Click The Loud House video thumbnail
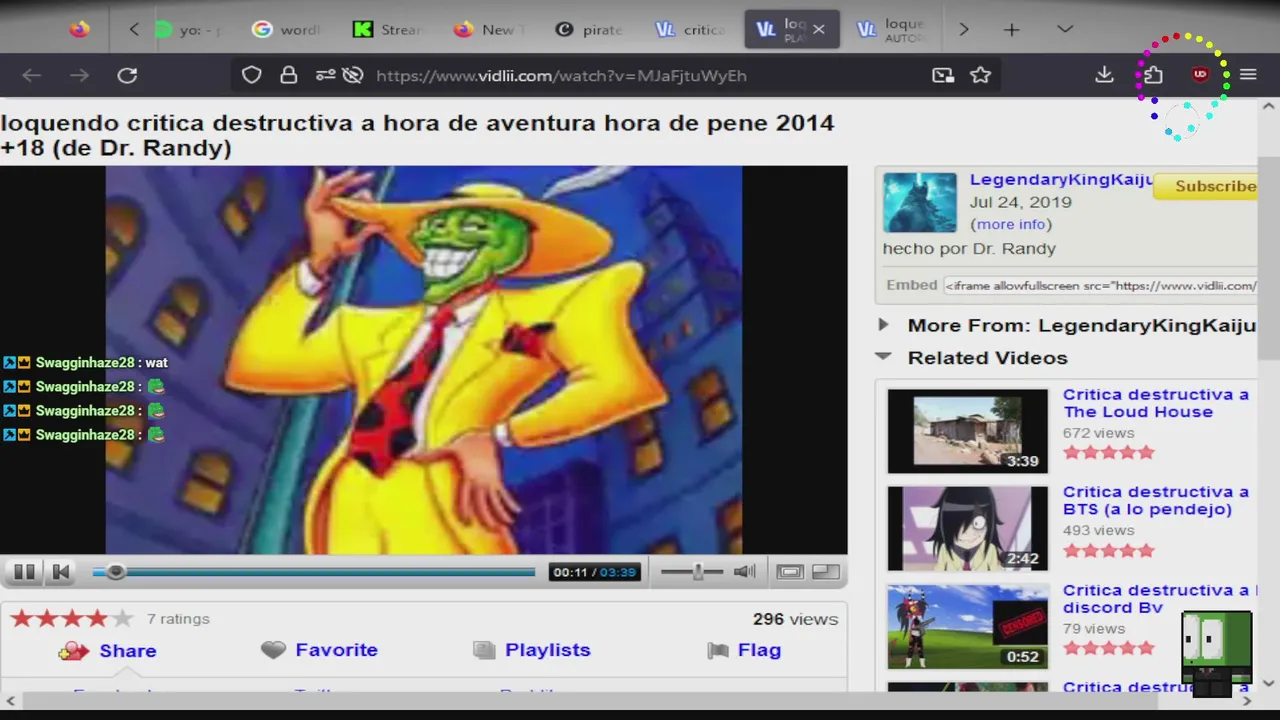The height and width of the screenshot is (720, 1280). 968,431
